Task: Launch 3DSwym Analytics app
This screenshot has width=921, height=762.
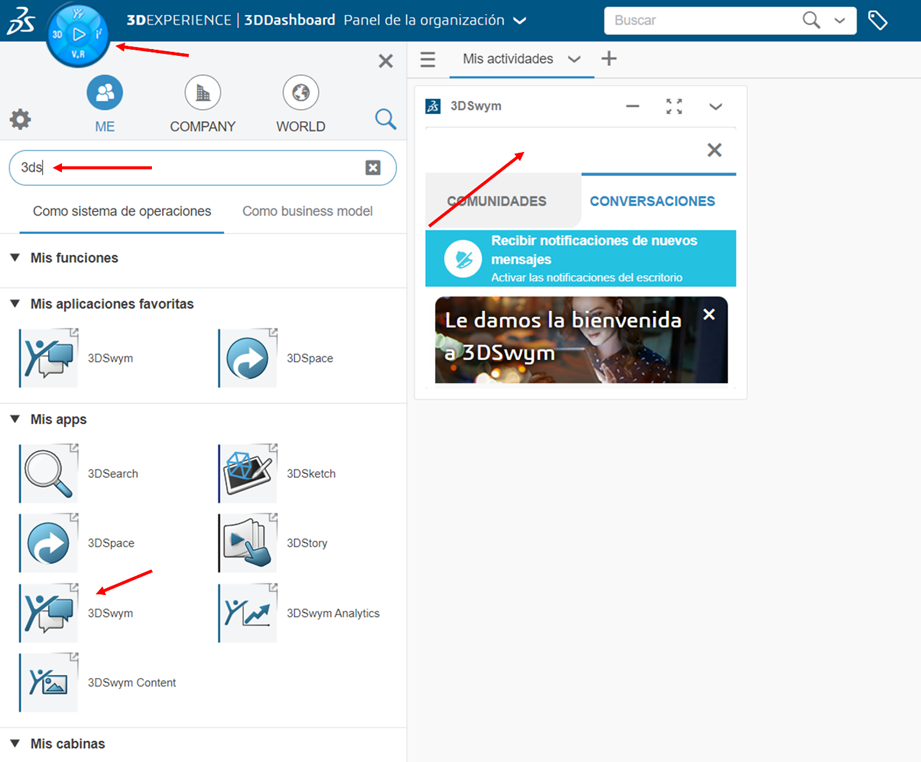Action: click(248, 613)
